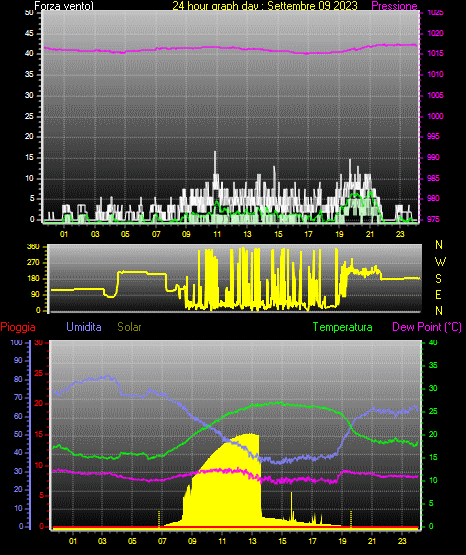Click the S compass letter on direction graph
This screenshot has height=555, width=466.
(438, 279)
